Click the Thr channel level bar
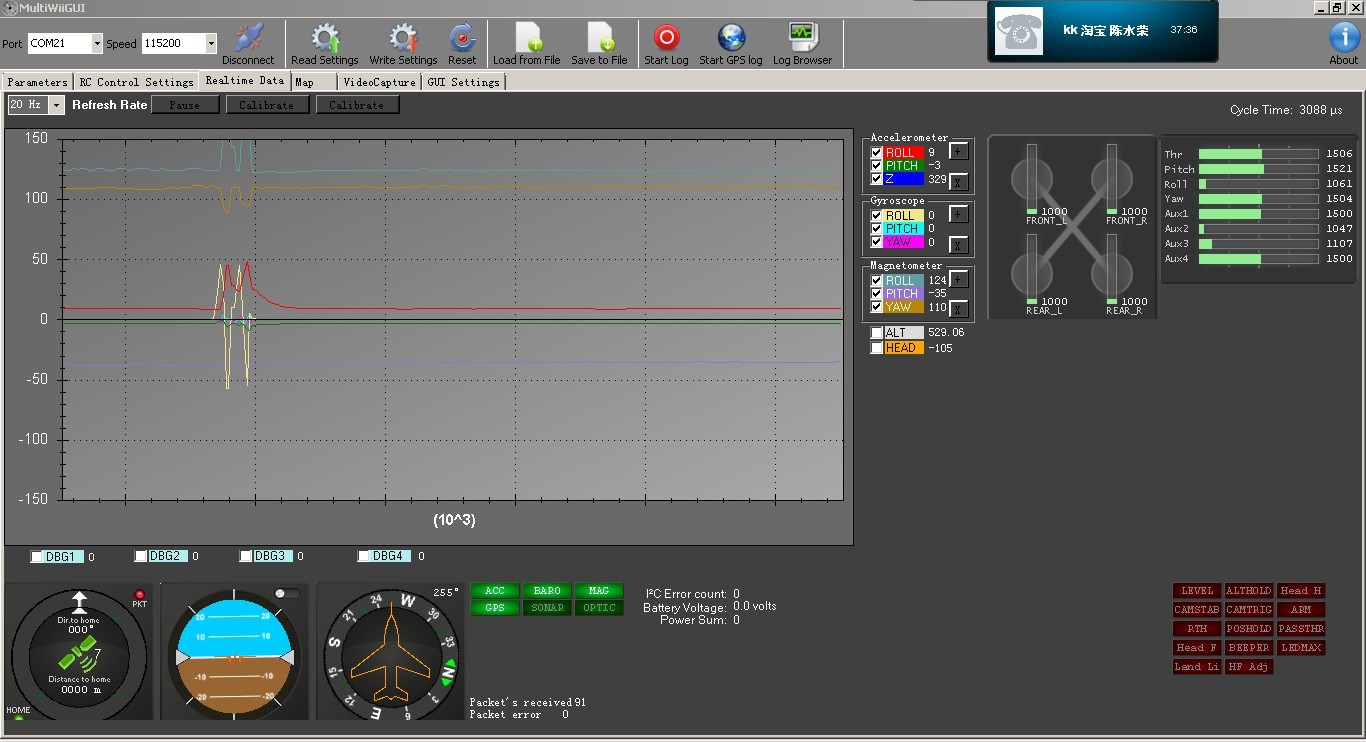 tap(1258, 154)
